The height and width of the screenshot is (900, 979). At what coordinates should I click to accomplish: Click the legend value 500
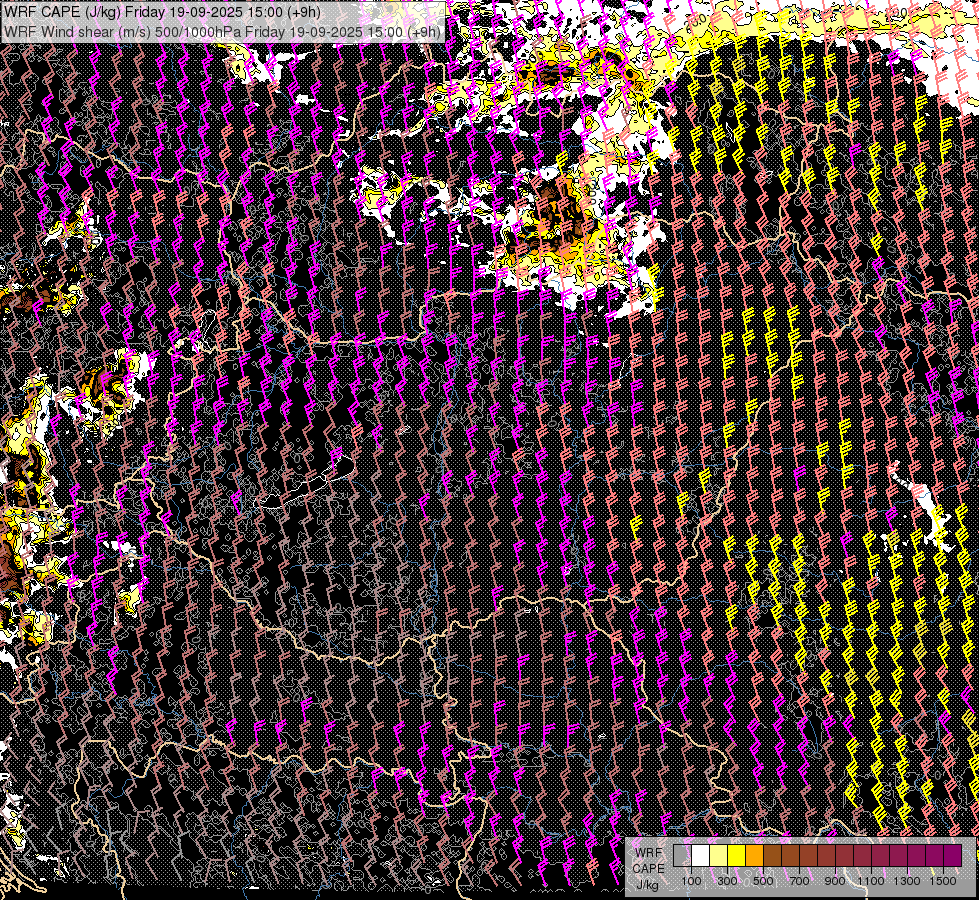click(x=763, y=881)
